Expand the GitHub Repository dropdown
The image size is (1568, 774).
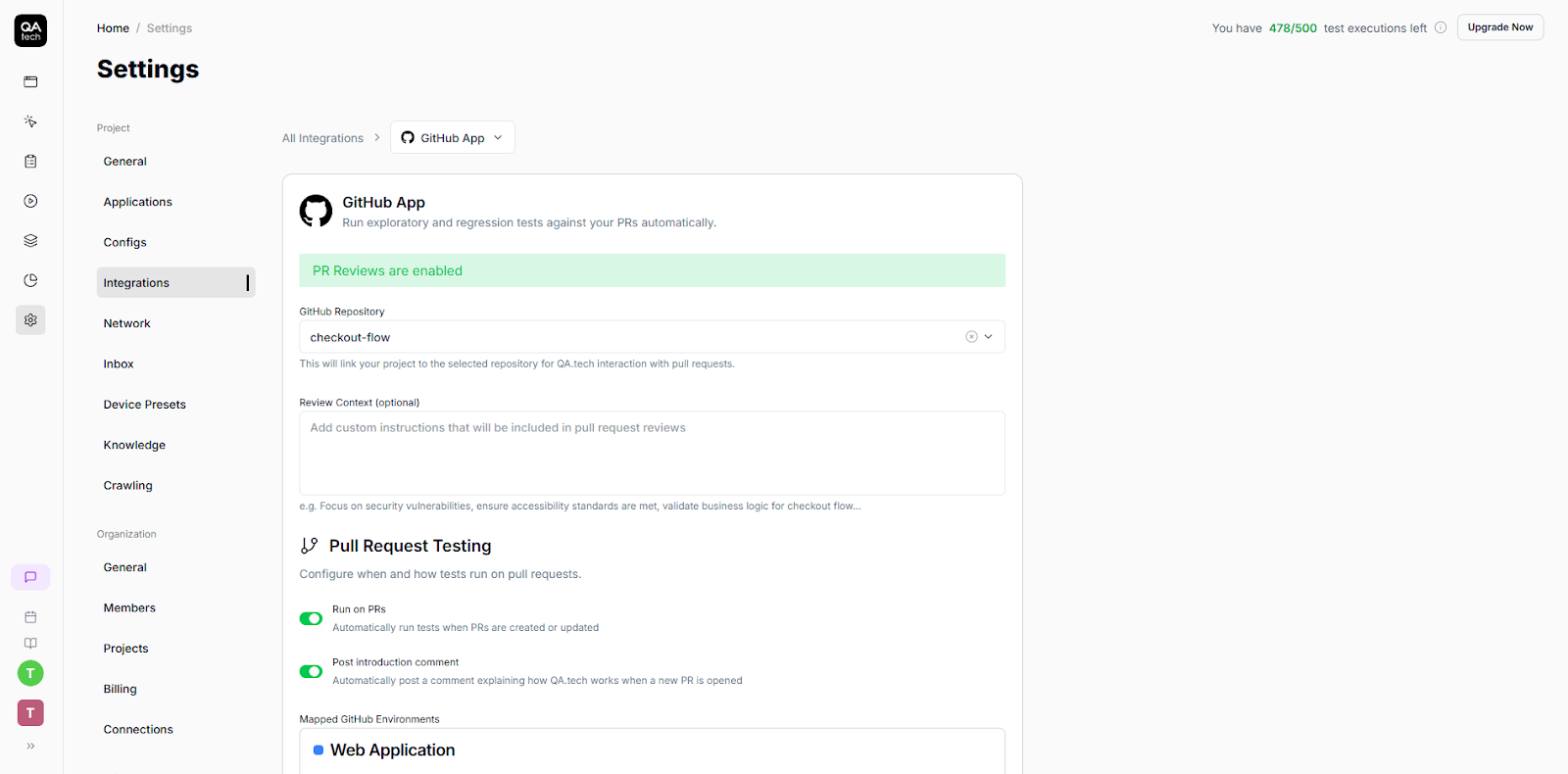pos(989,337)
